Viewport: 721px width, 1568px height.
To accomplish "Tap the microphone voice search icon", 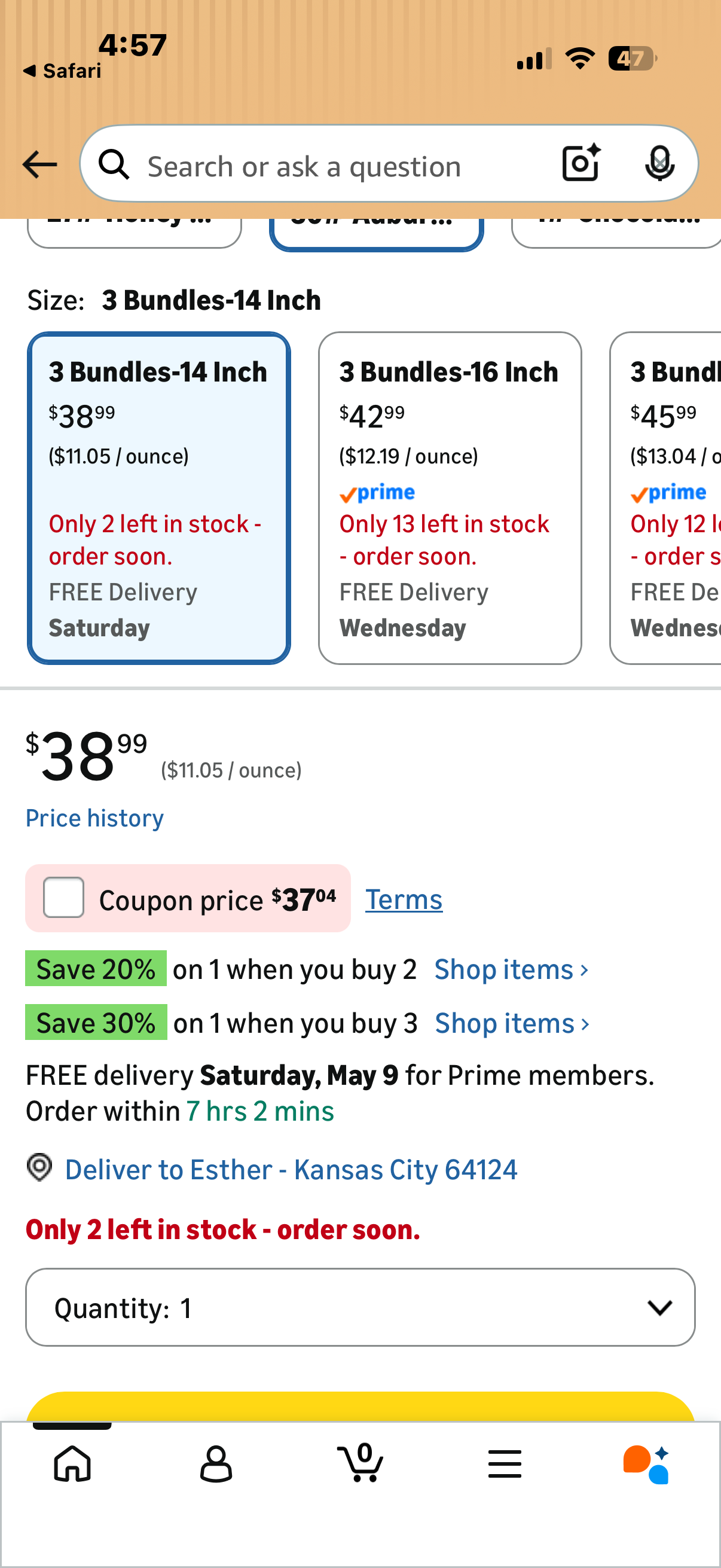I will [x=659, y=164].
